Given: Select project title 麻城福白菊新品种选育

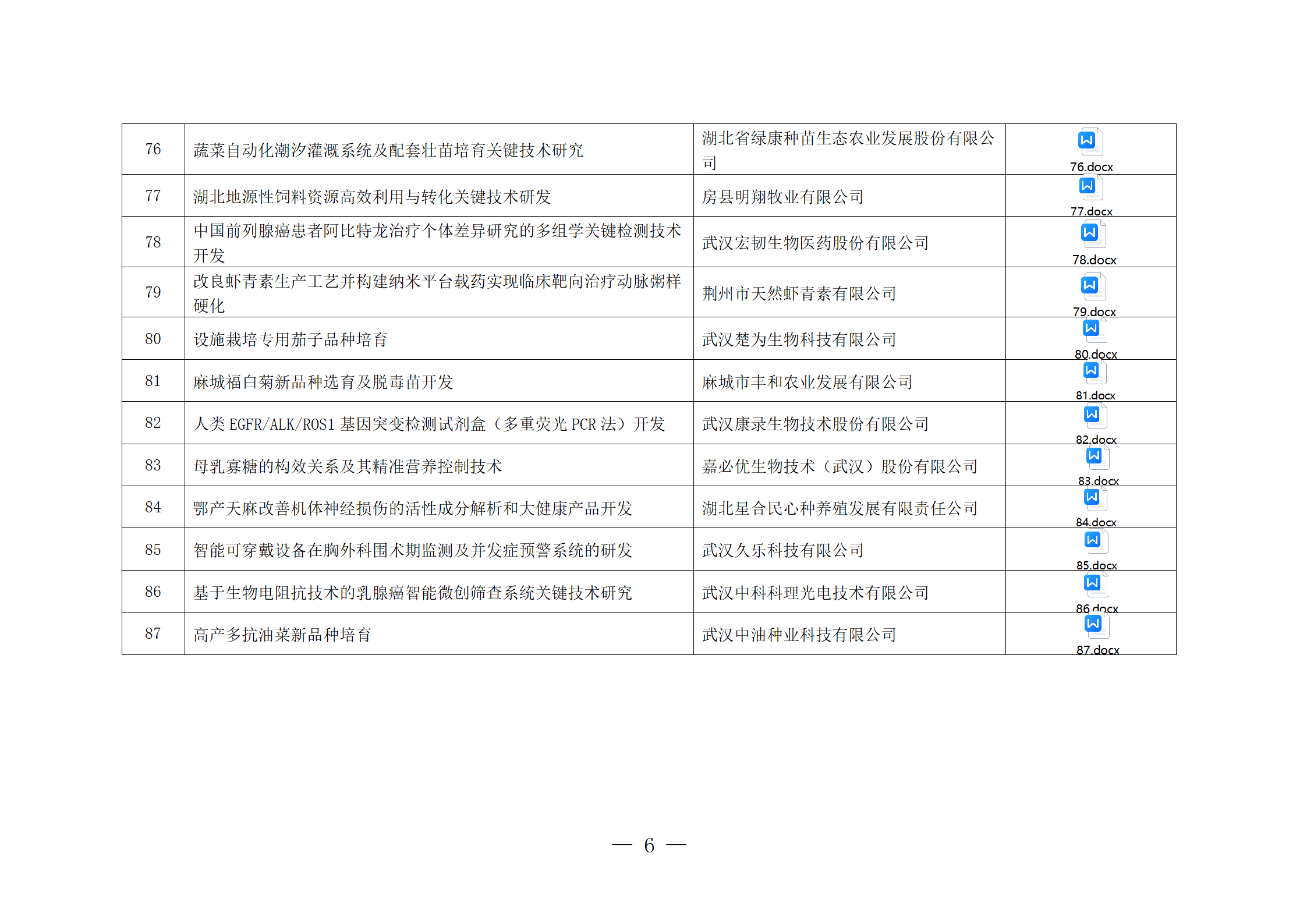Looking at the screenshot, I should 323,382.
